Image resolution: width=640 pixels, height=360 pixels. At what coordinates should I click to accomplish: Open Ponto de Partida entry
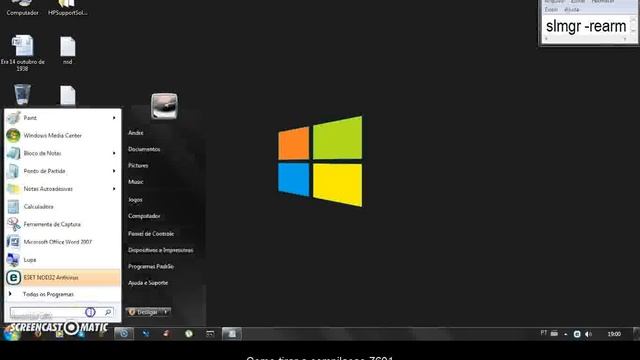(62, 171)
